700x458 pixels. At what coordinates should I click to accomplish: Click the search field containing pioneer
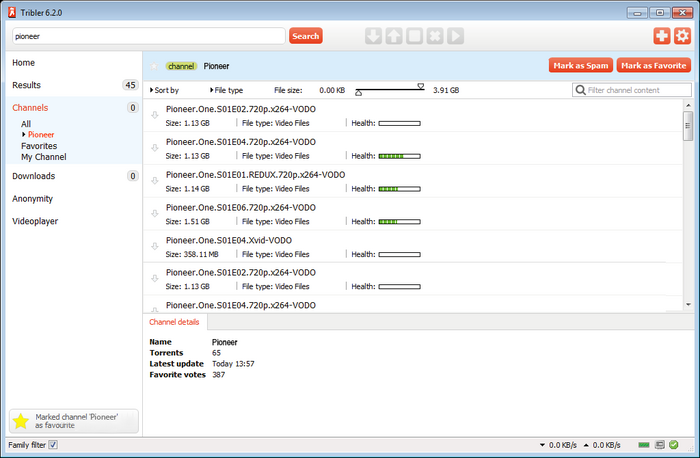tap(149, 36)
